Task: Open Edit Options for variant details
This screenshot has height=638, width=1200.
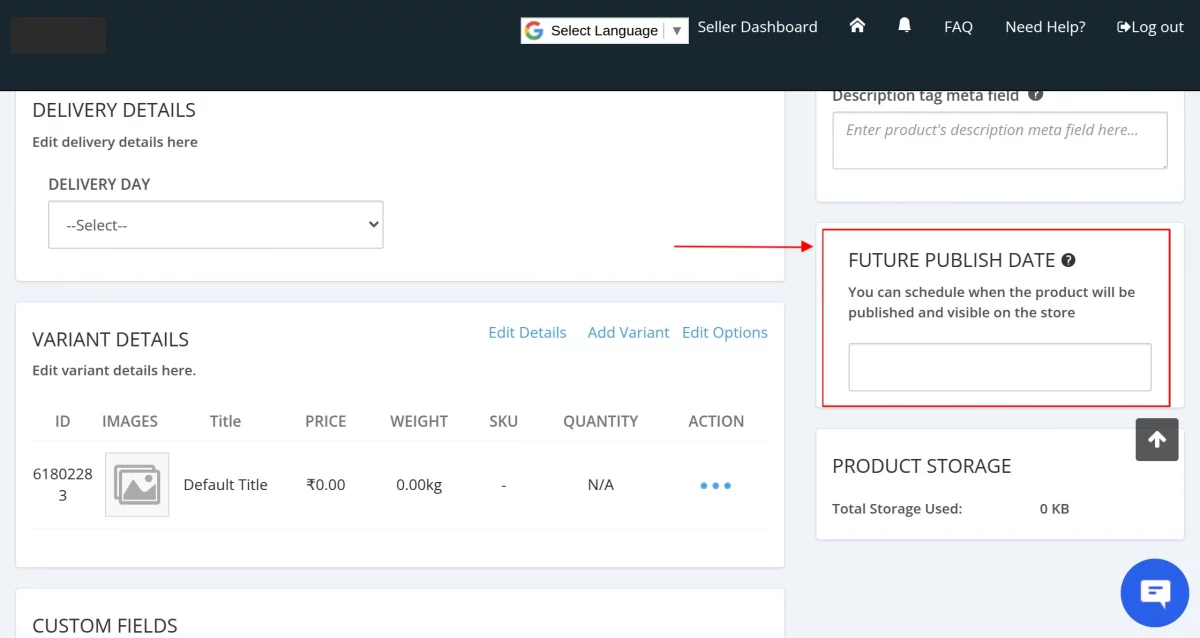Action: pyautogui.click(x=725, y=332)
